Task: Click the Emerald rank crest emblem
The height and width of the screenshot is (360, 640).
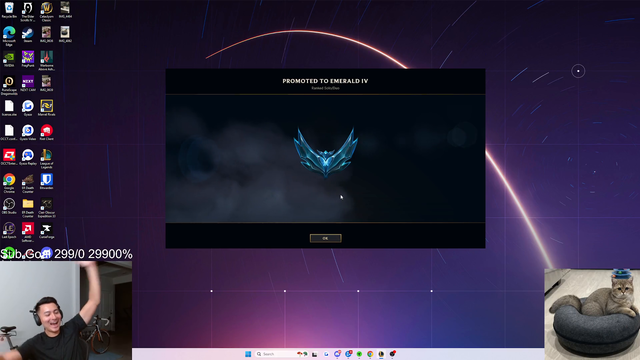Action: (x=325, y=152)
